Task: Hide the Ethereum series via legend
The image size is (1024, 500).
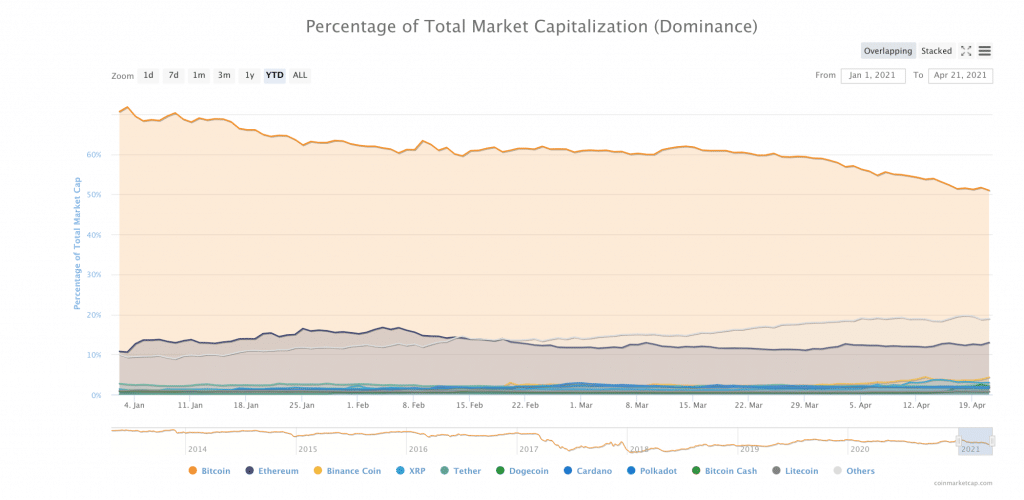Action: [272, 471]
